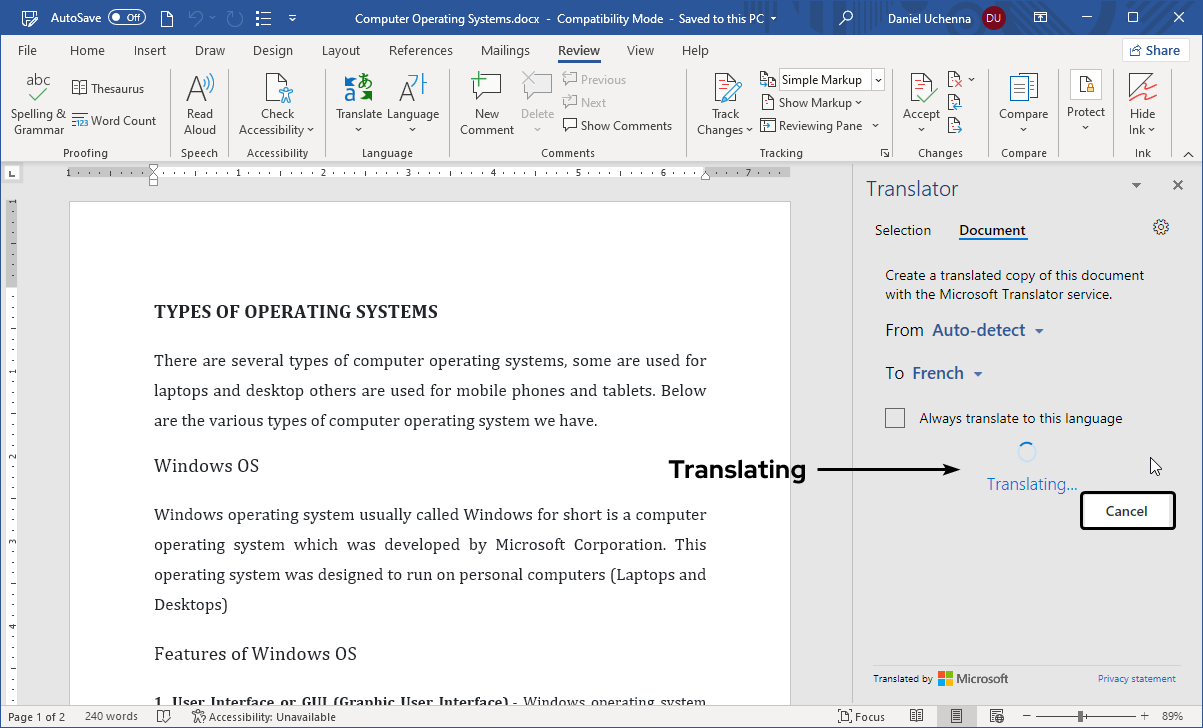Change the From language from Auto-detect
Screen dimensions: 1203x728
point(987,330)
